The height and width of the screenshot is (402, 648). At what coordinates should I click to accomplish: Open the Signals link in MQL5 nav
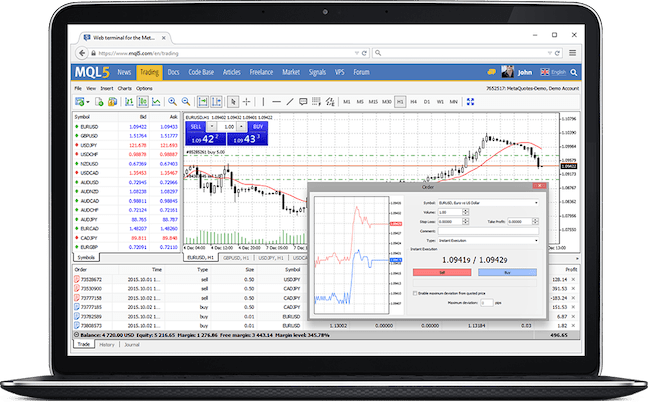[317, 72]
